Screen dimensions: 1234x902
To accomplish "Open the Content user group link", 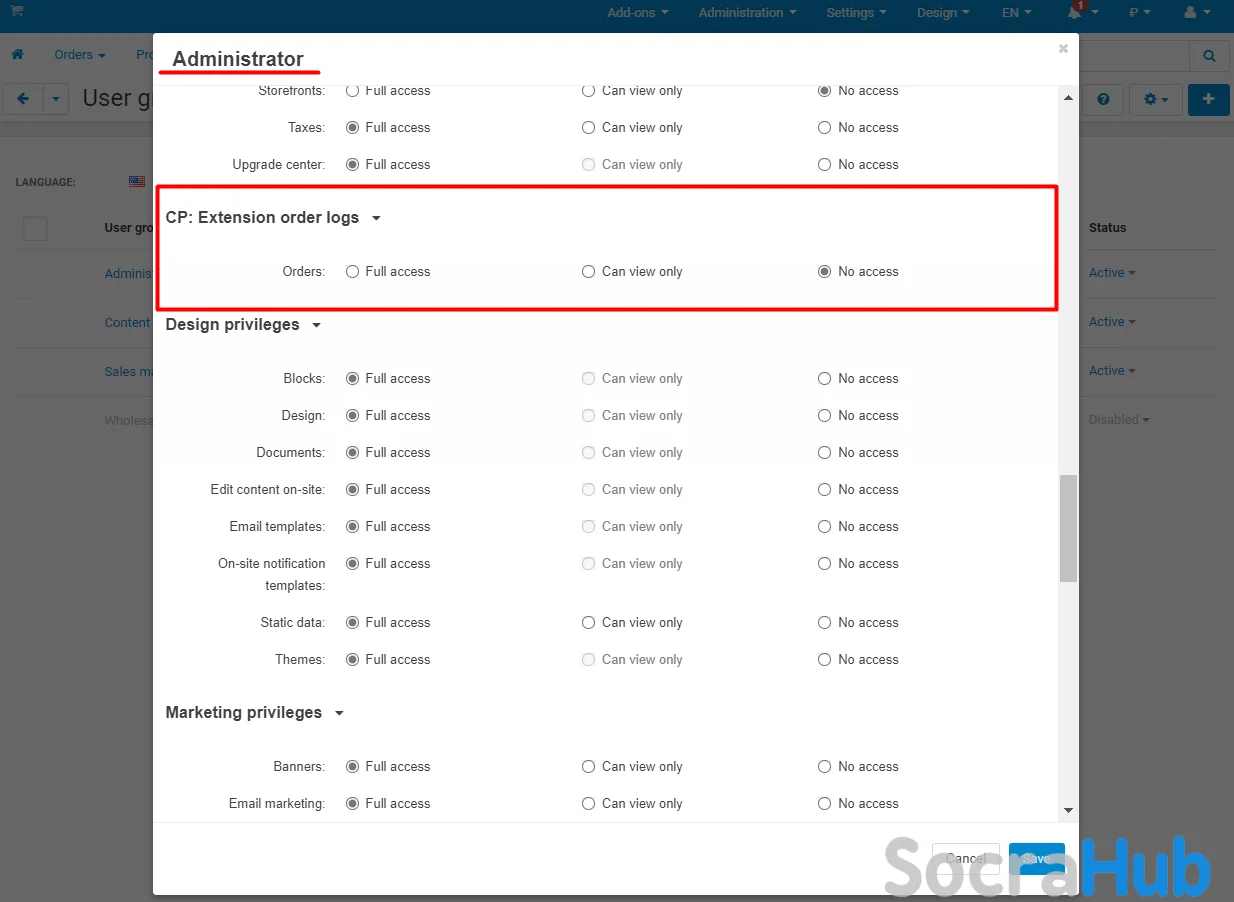I will [128, 323].
